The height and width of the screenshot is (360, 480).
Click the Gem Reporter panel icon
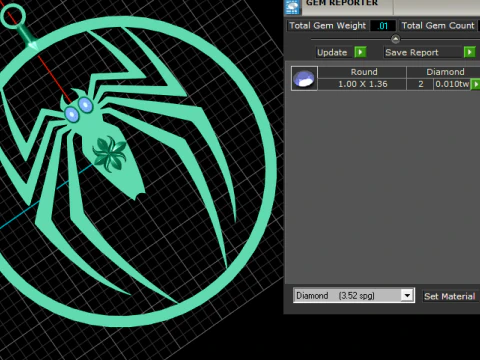(292, 7)
